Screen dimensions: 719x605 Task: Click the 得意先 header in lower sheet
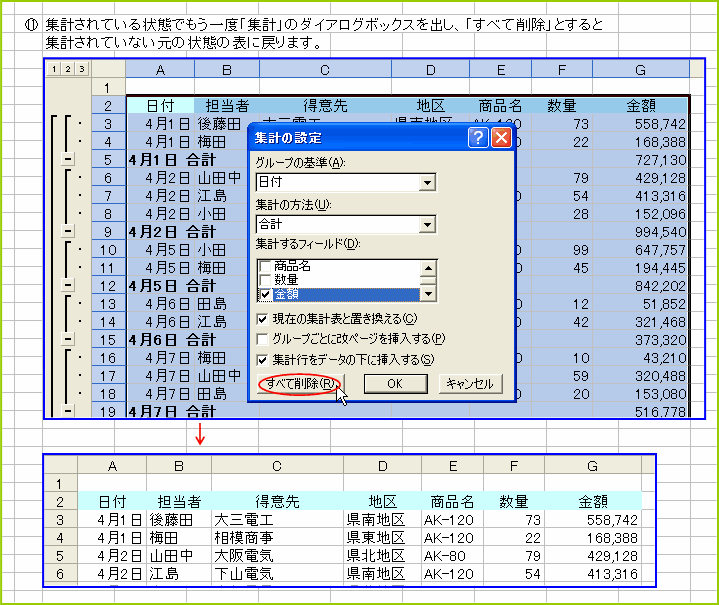(277, 502)
